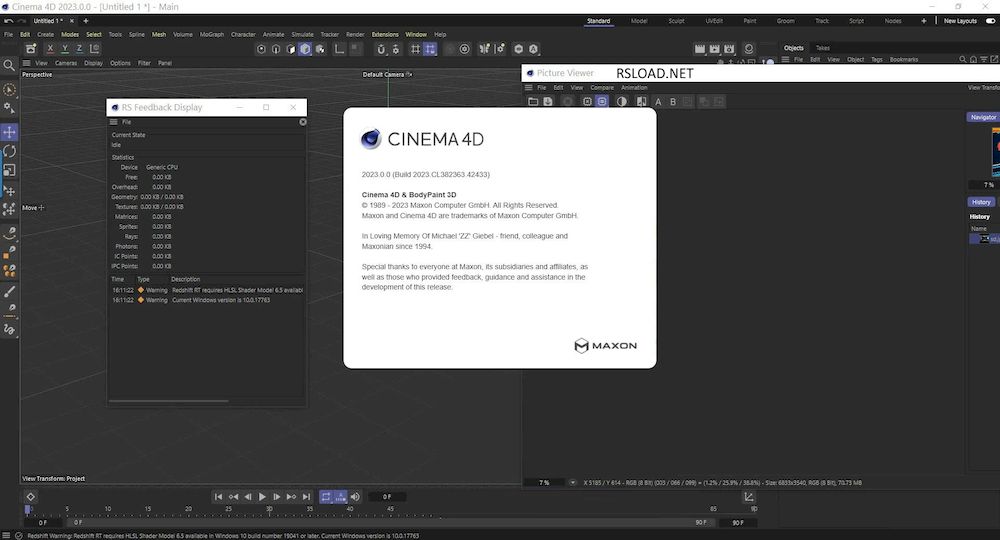Image resolution: width=1000 pixels, height=540 pixels.
Task: Add new project tab plus icon
Action: 85,21
